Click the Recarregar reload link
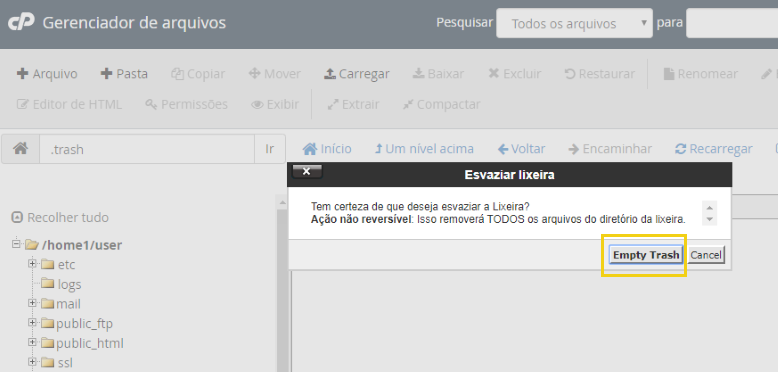 click(x=713, y=149)
